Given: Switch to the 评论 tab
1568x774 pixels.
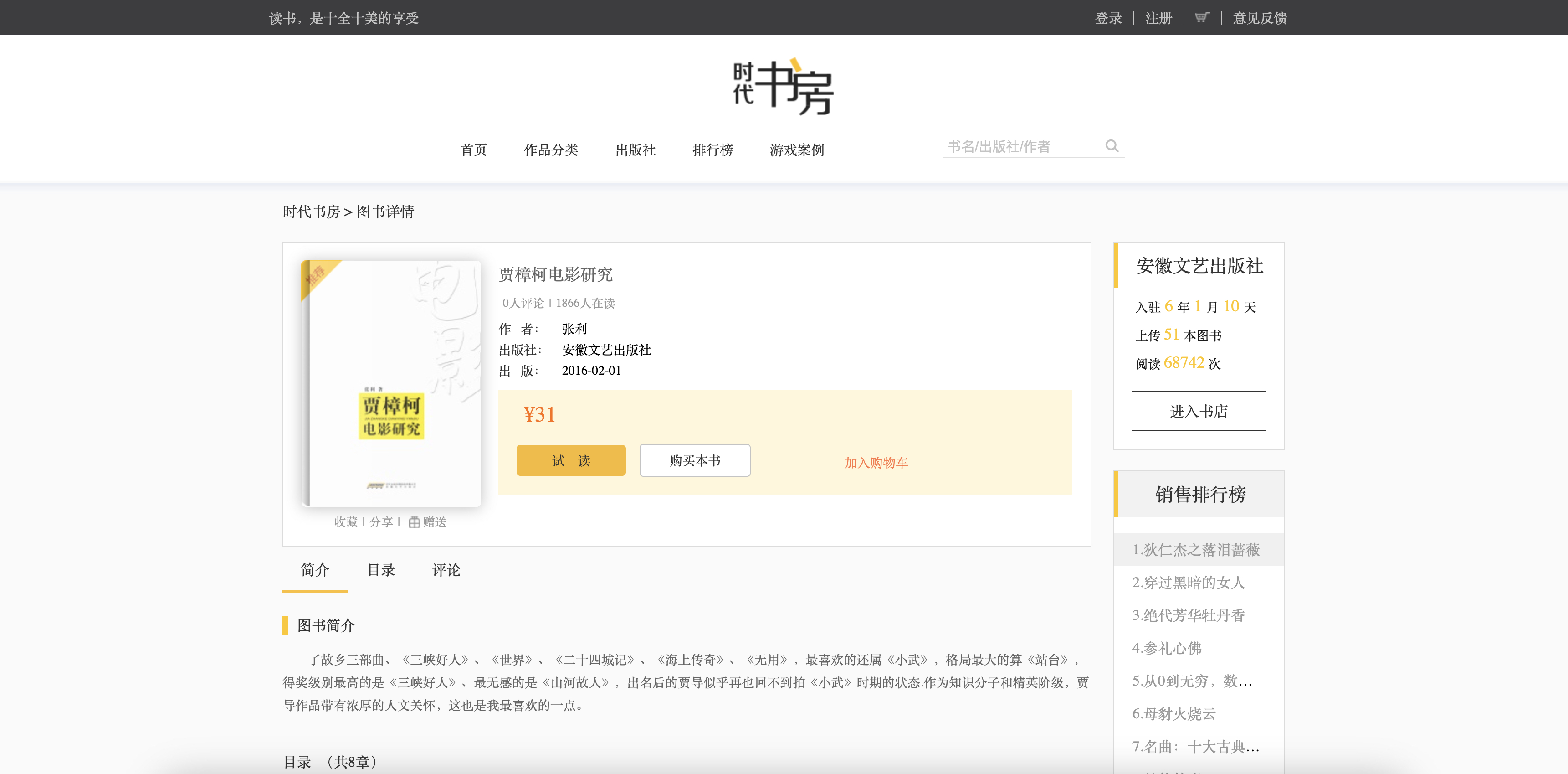Looking at the screenshot, I should click(446, 570).
